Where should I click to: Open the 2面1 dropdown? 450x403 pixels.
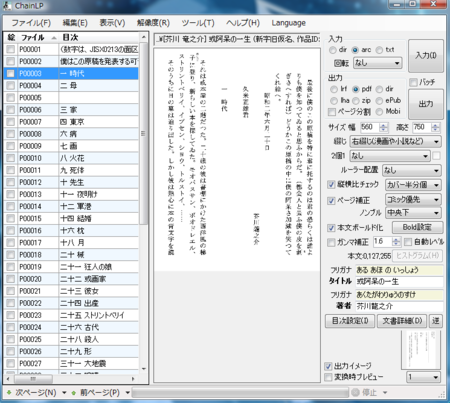point(390,156)
